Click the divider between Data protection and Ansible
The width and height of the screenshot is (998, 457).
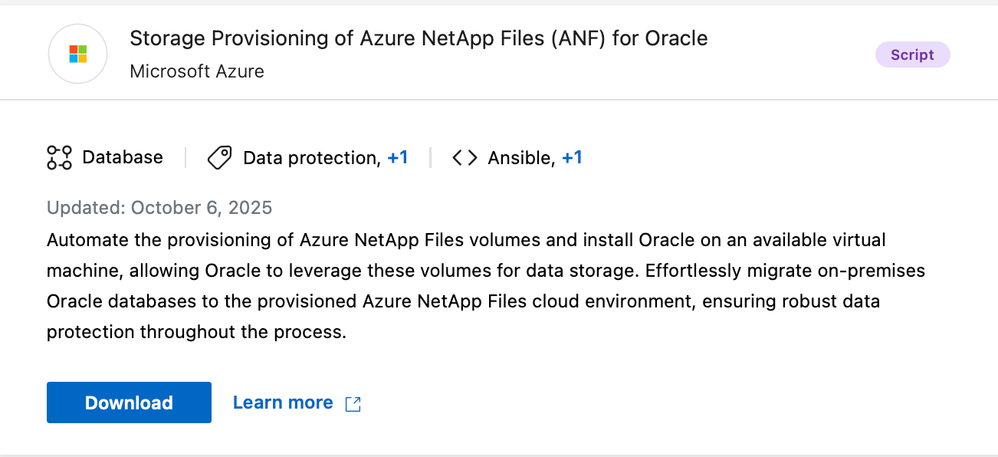pyautogui.click(x=430, y=158)
